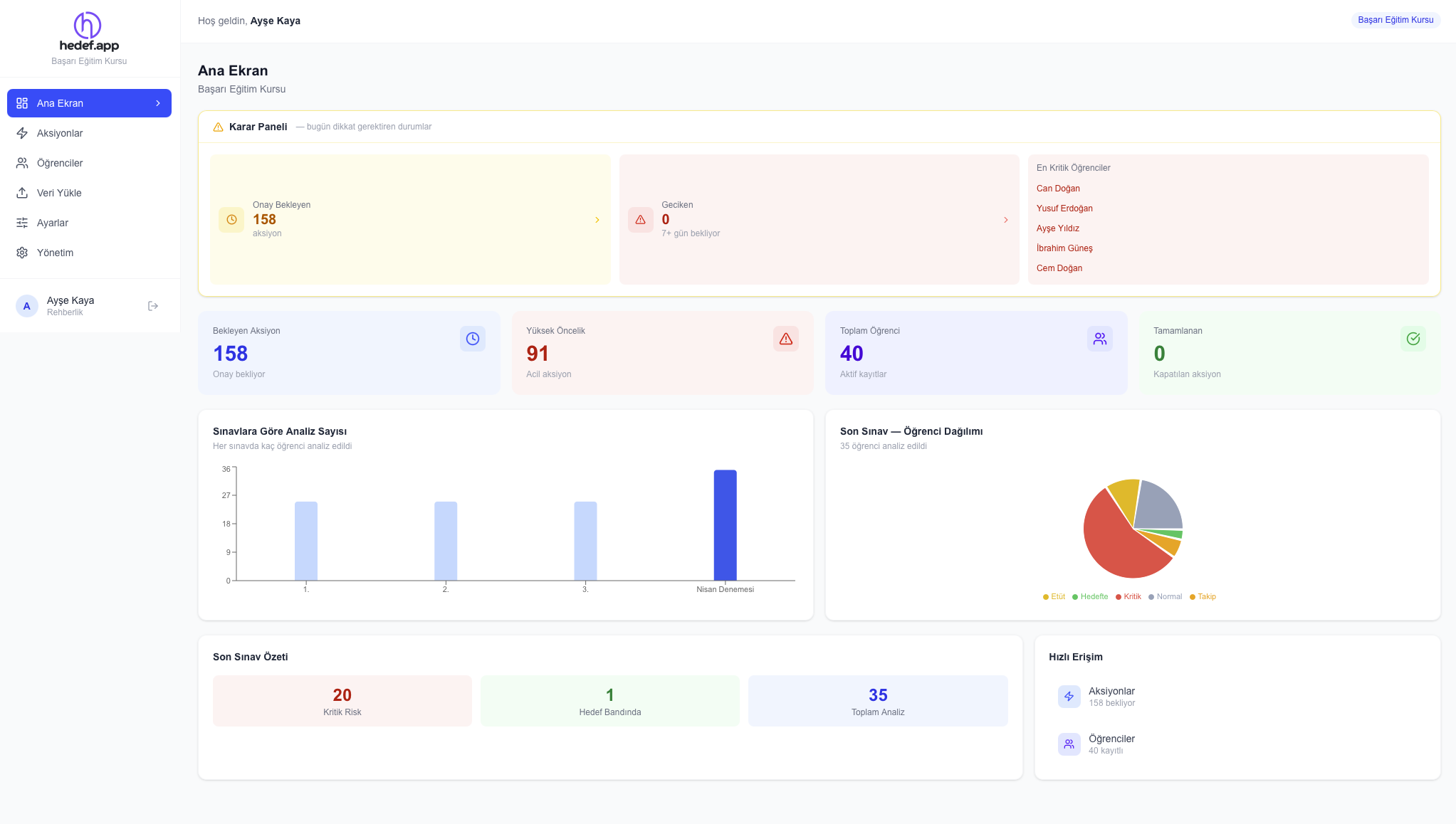Click the logout icon beside Ayşe Kaya
This screenshot has height=824, width=1456.
pos(153,306)
